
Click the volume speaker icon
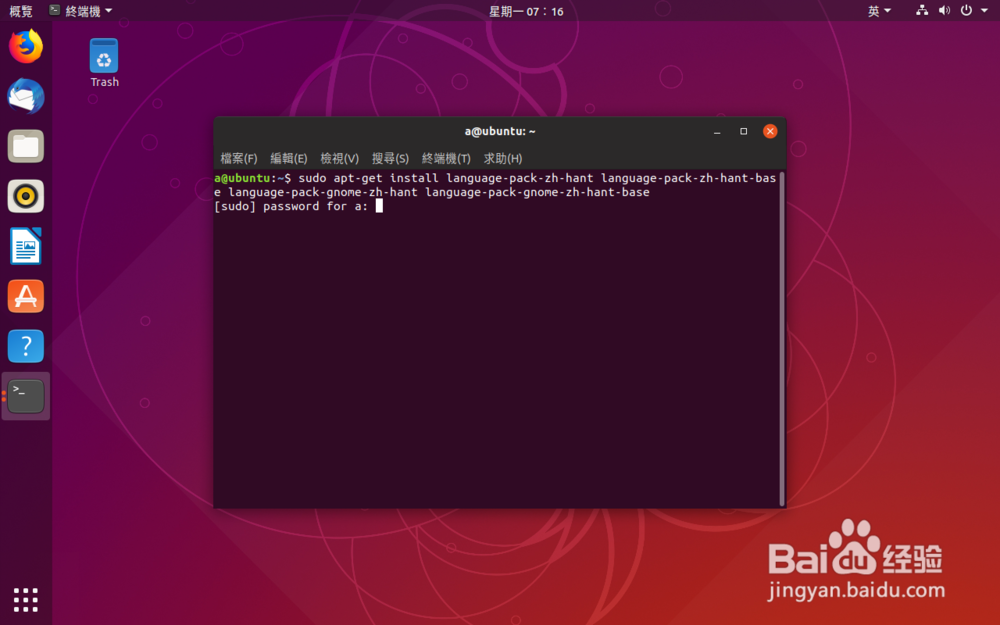[x=944, y=10]
